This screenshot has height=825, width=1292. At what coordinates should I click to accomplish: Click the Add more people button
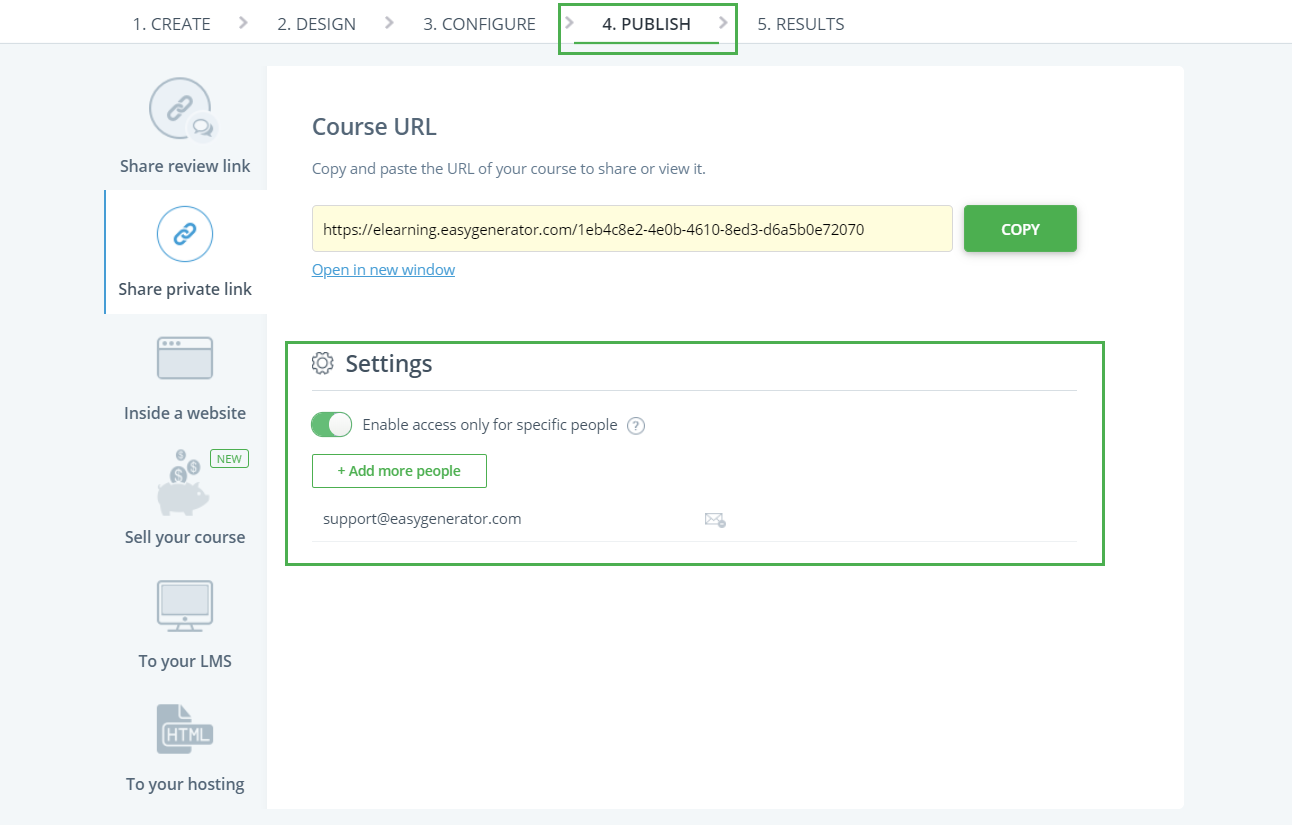click(x=399, y=471)
